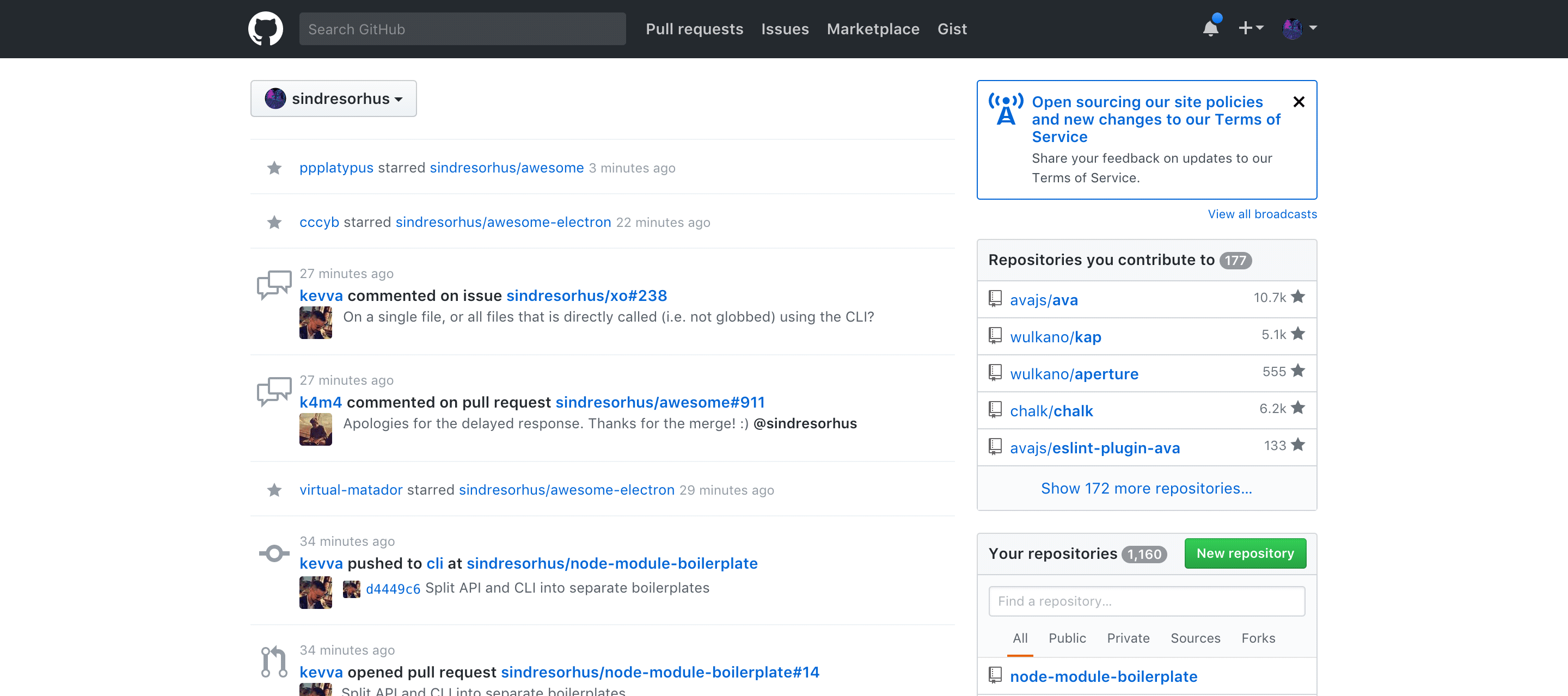The height and width of the screenshot is (696, 1568).
Task: Click star icon on avajs/ava row
Action: point(1298,297)
